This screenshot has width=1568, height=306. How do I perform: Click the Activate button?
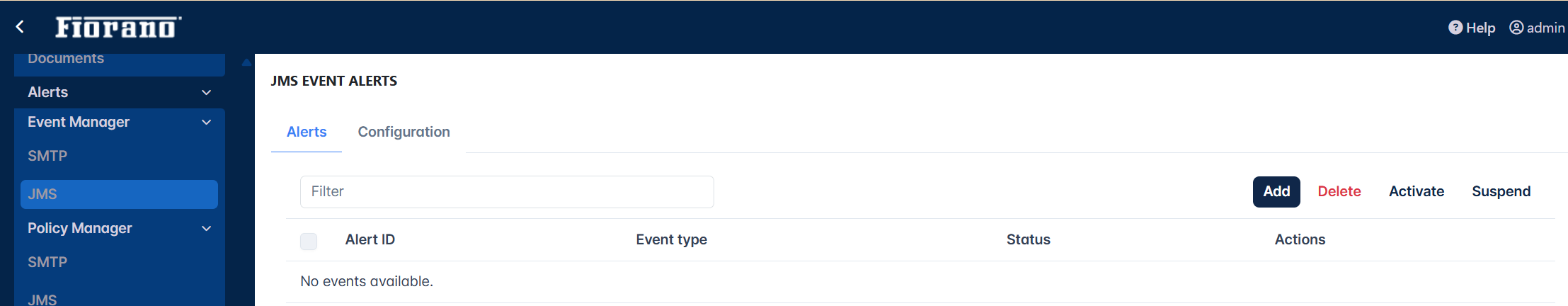point(1417,191)
